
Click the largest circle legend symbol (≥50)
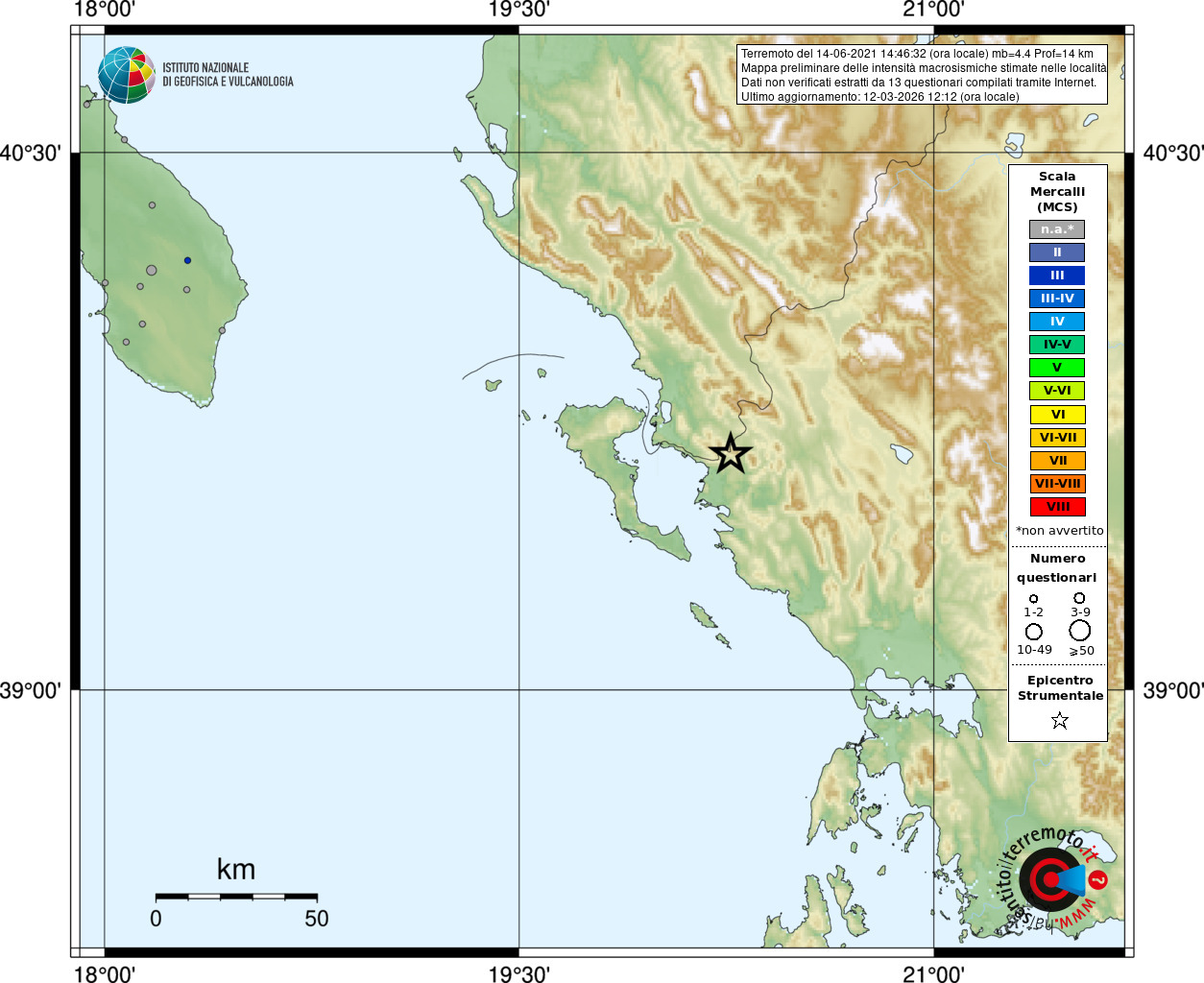coord(1080,631)
